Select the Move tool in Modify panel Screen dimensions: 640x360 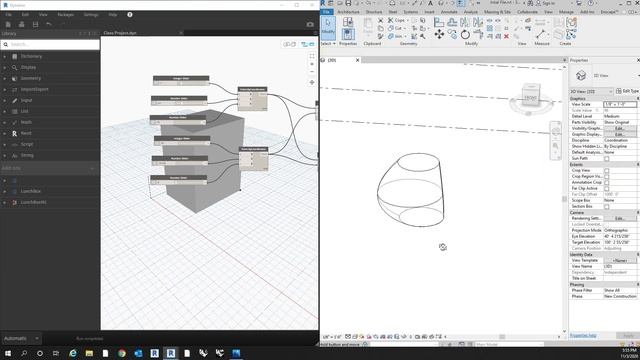click(439, 34)
